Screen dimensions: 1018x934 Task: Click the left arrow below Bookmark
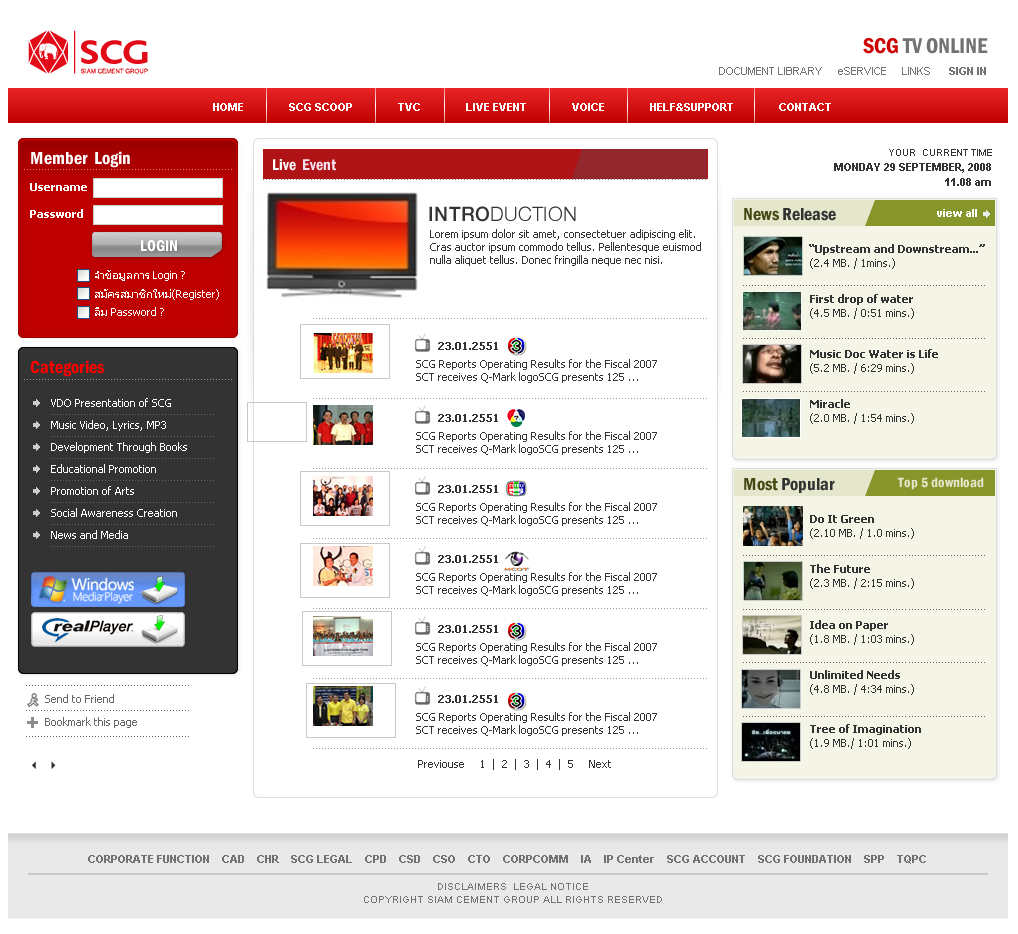(x=34, y=766)
